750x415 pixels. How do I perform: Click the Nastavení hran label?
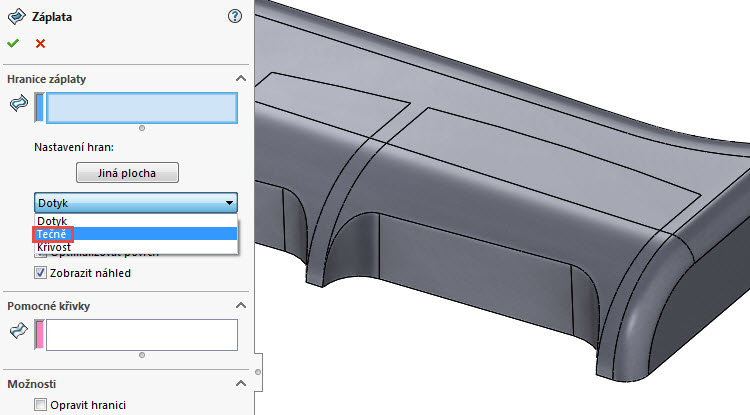[x=74, y=147]
